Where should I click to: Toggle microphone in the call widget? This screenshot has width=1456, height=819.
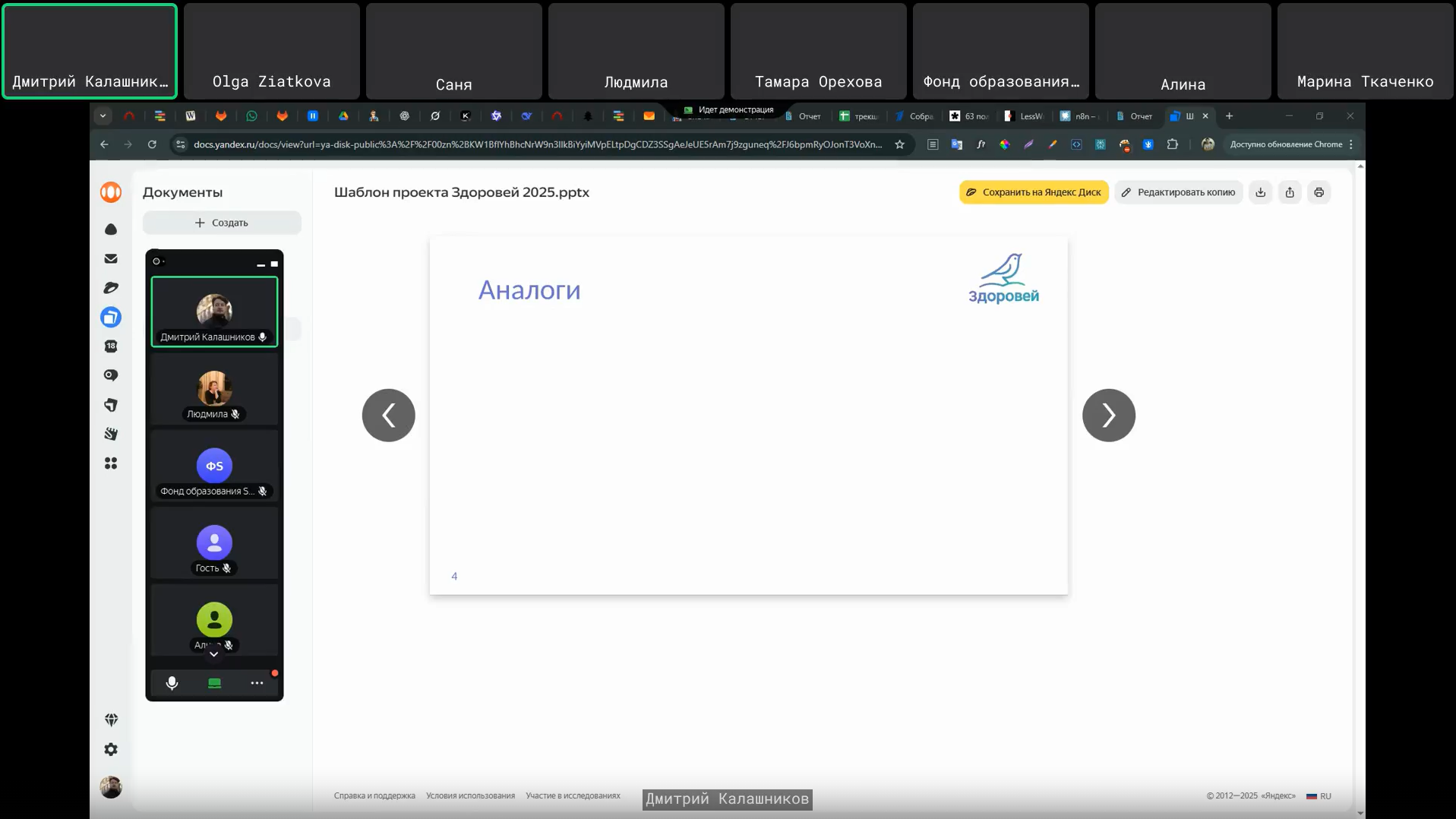point(172,683)
